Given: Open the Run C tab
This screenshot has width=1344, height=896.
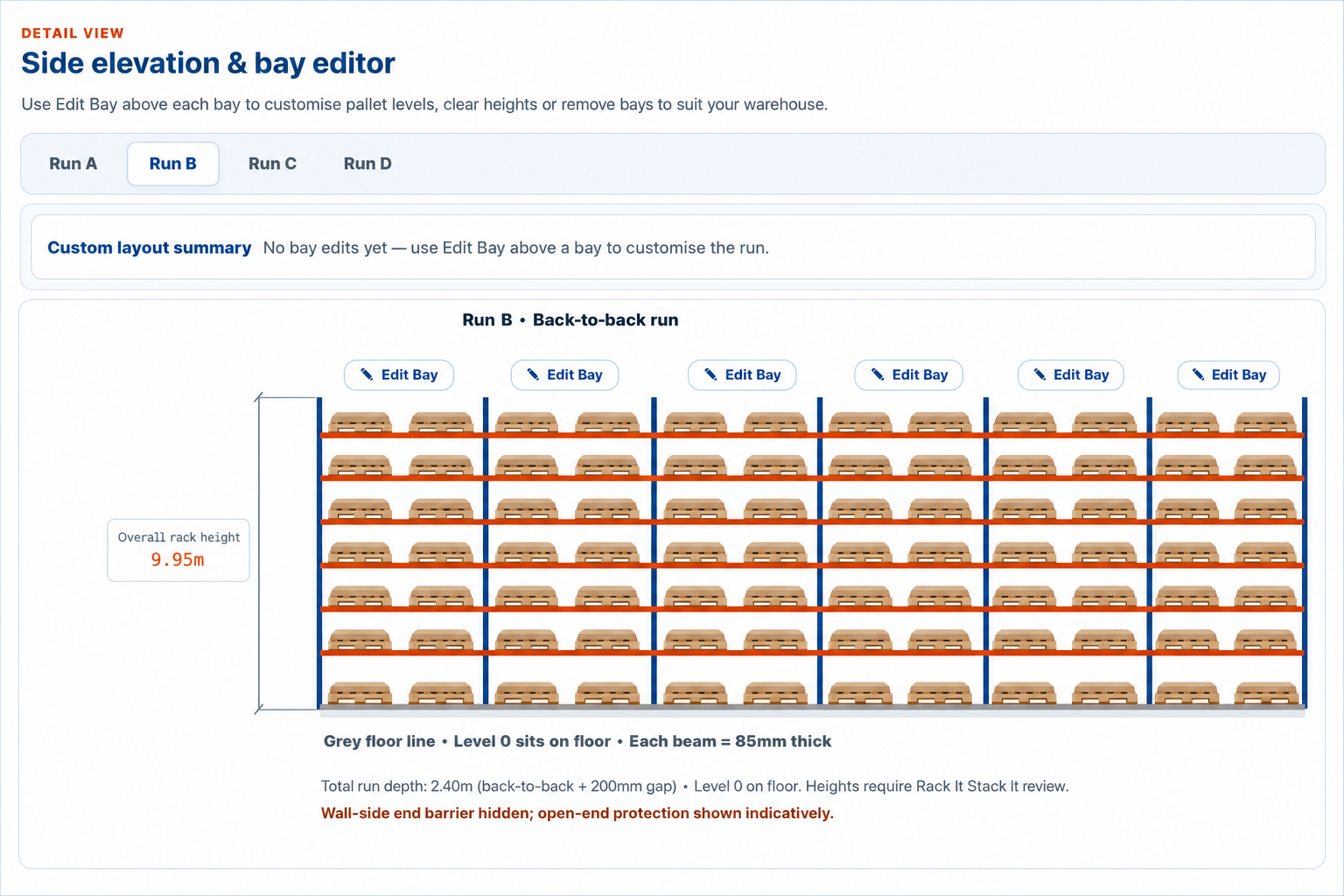Looking at the screenshot, I should [x=272, y=164].
